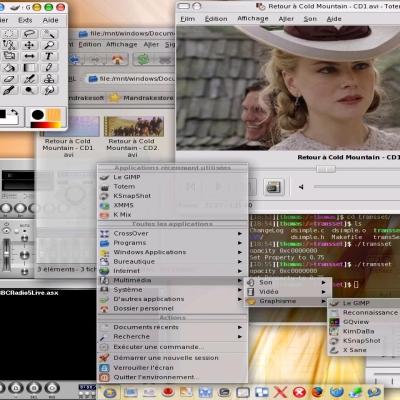Open the Mandrakestore bookmark in Konqueror
Image resolution: width=400 pixels, height=400 pixels.
[142, 98]
